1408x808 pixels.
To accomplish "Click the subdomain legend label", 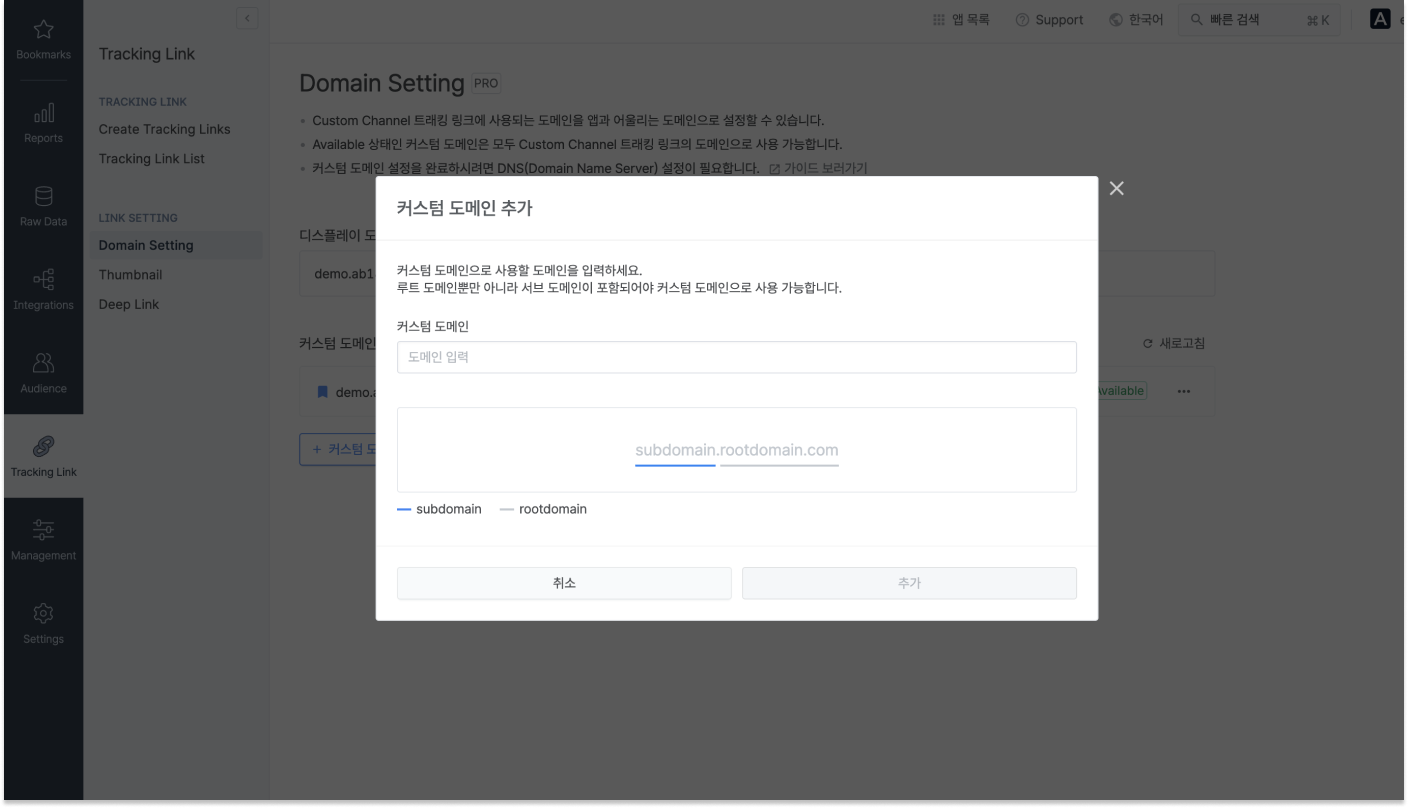I will tap(449, 509).
